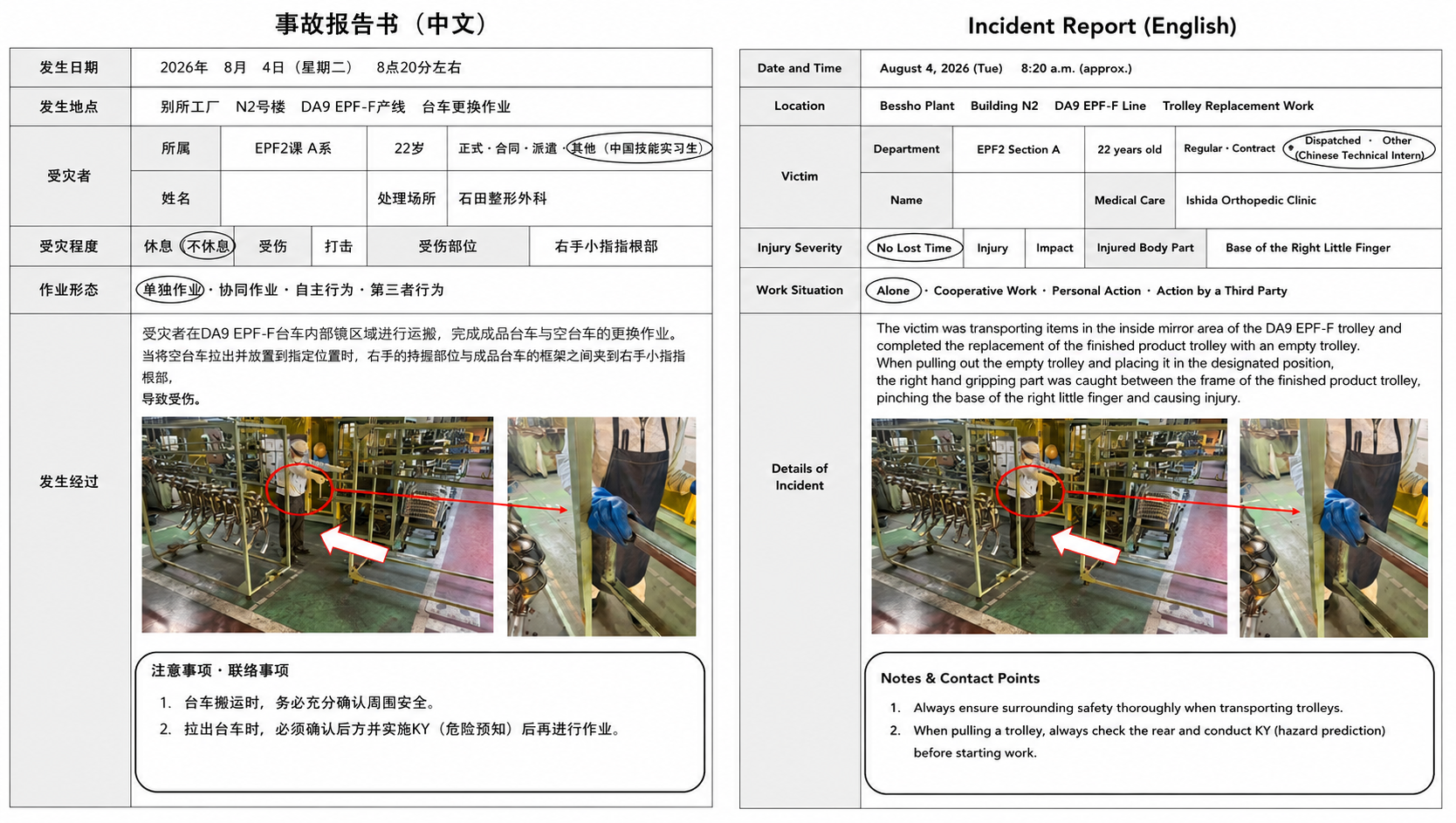Click the circled '其他（中国技能实习生）' option
Screen dimensions: 1456x823
pos(640,148)
